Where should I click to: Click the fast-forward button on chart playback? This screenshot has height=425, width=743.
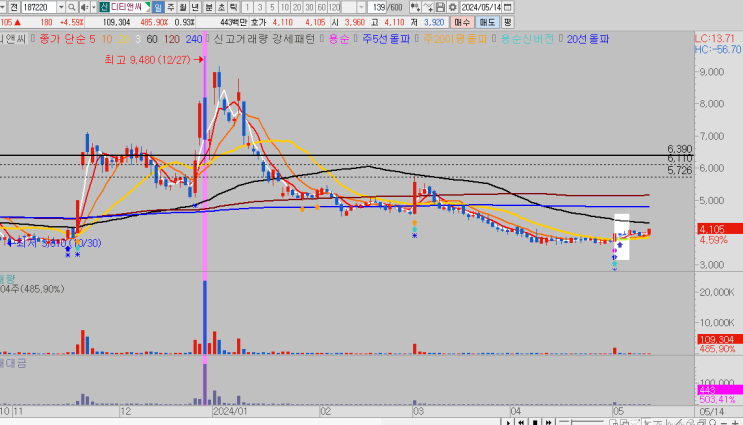[548, 422]
